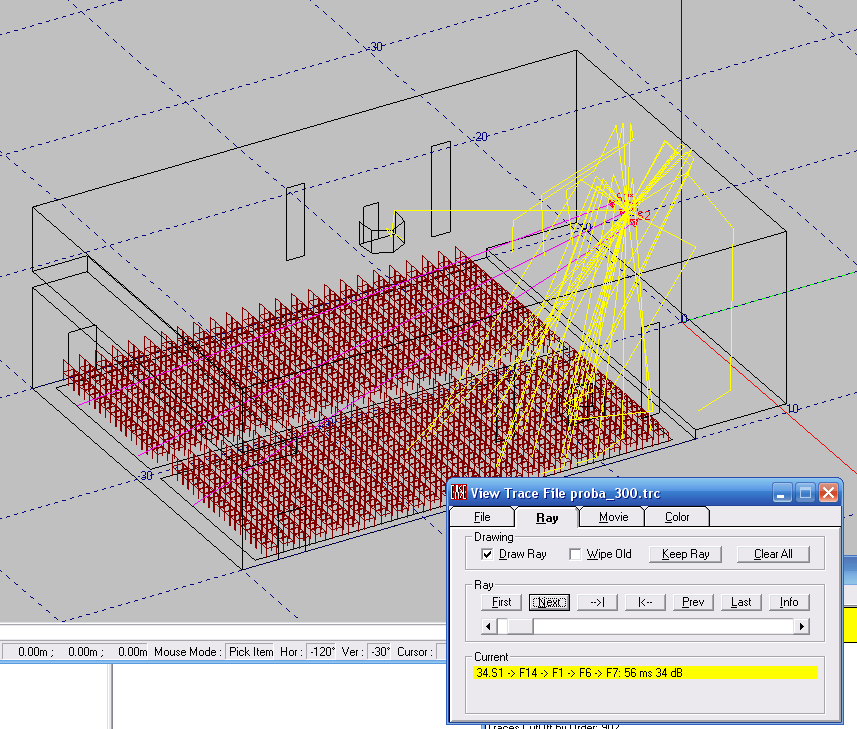Click the Hor angle -120° field

click(321, 652)
